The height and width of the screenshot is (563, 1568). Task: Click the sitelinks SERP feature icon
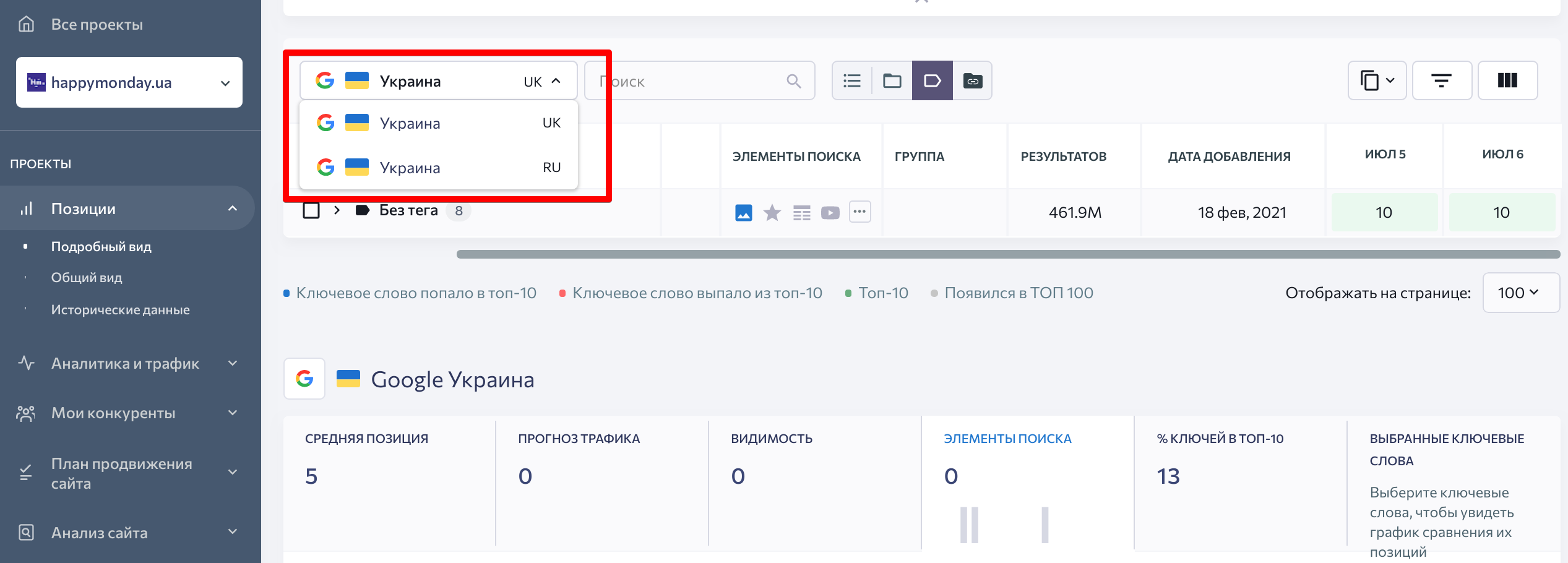coord(801,213)
